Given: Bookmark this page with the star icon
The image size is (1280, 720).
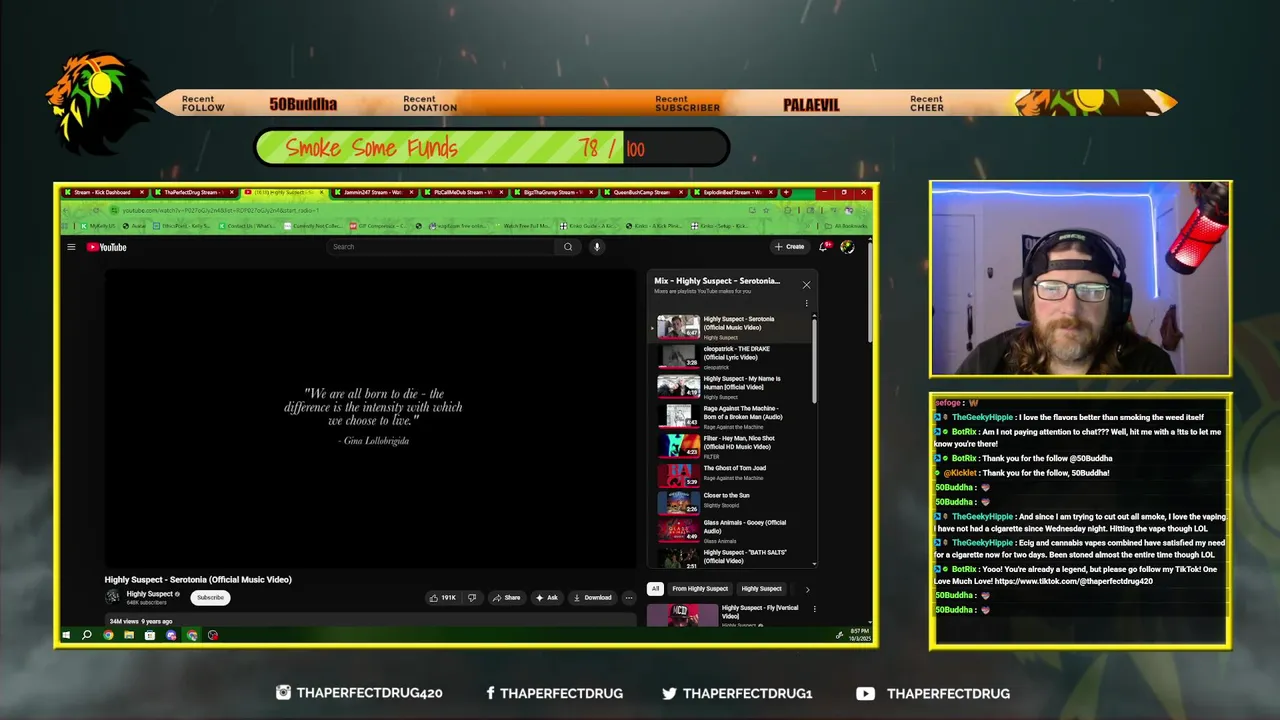Looking at the screenshot, I should click(x=765, y=210).
